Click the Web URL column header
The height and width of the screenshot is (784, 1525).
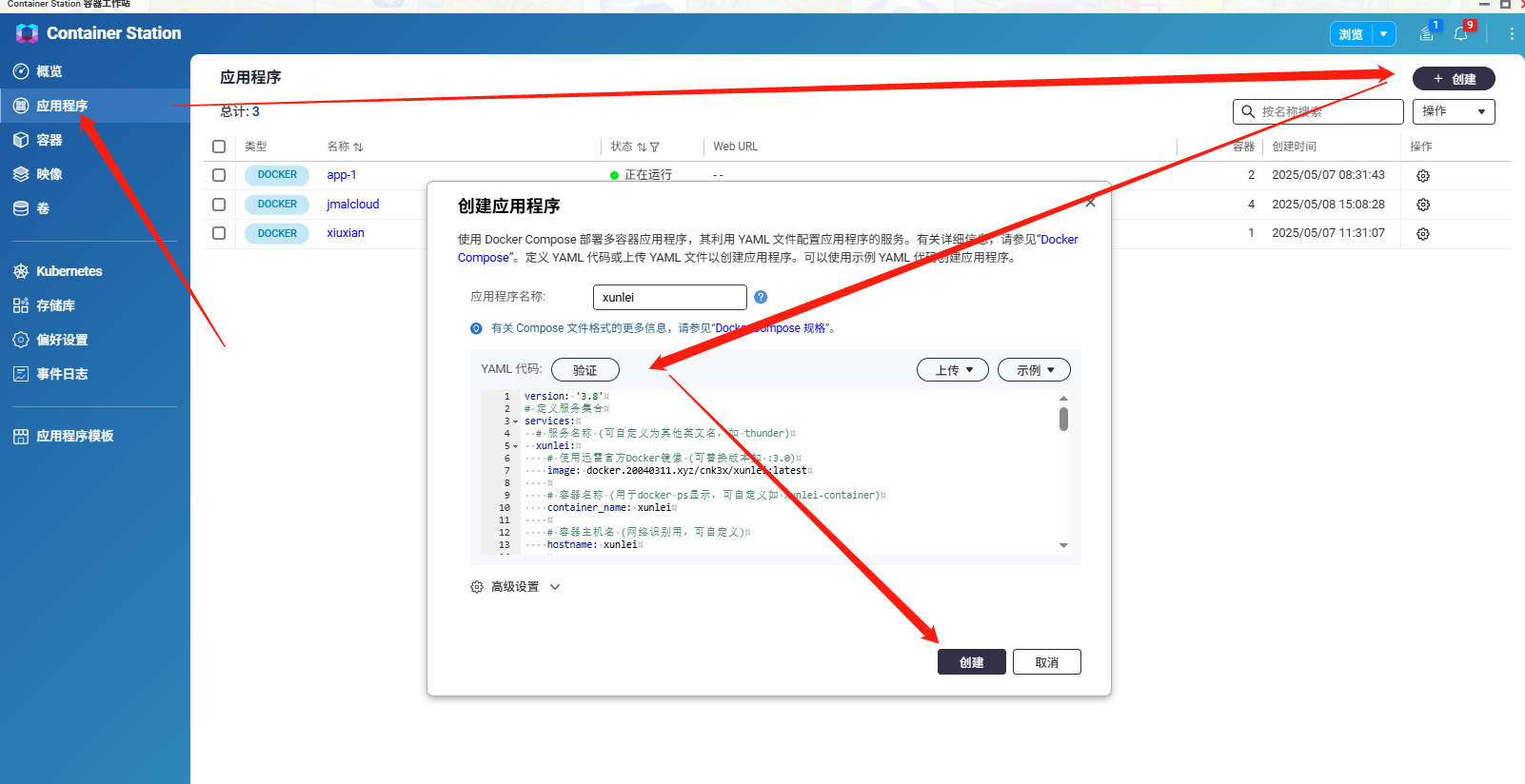(736, 147)
